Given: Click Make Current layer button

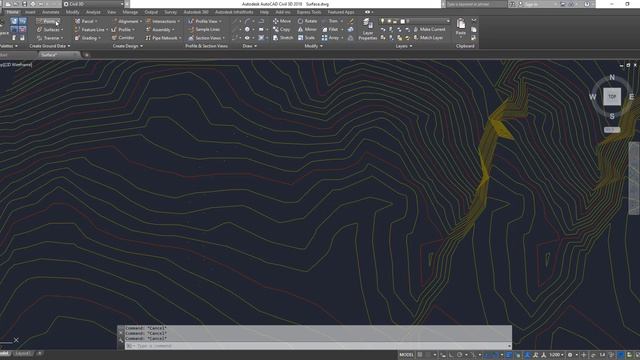Looking at the screenshot, I should coord(429,30).
